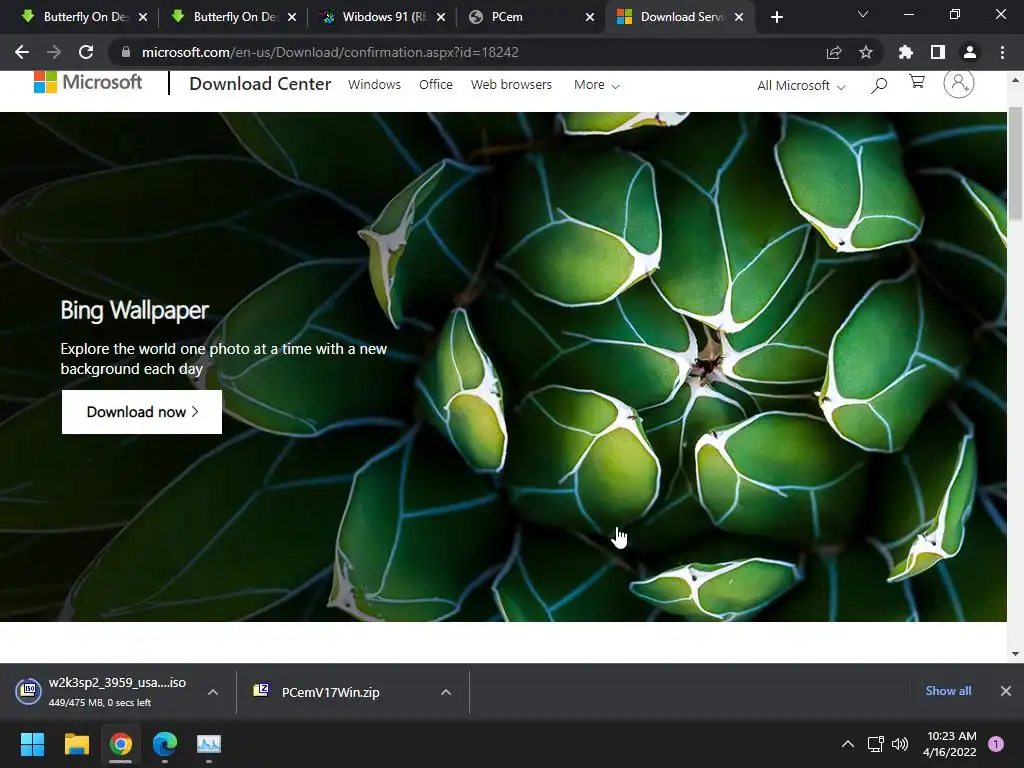Open the monitor app taskbar icon
1024x768 pixels.
tap(209, 744)
